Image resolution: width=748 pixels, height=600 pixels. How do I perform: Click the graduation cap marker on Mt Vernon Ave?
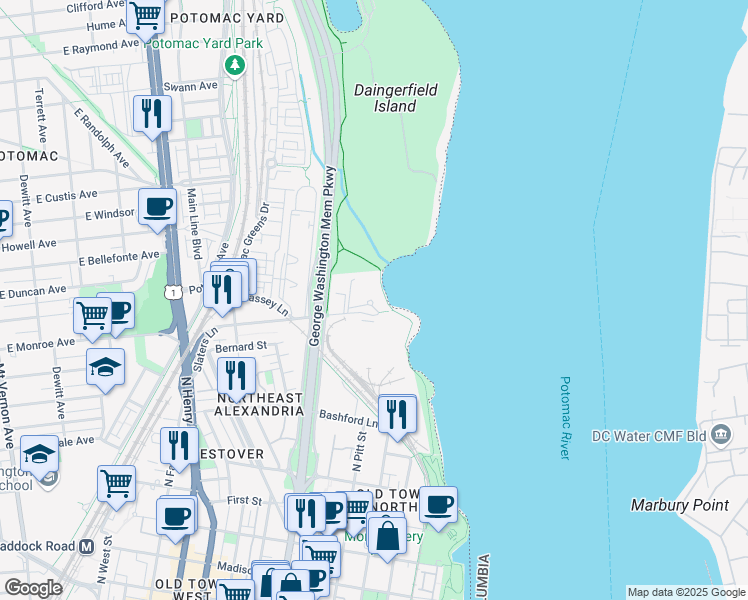[40, 457]
